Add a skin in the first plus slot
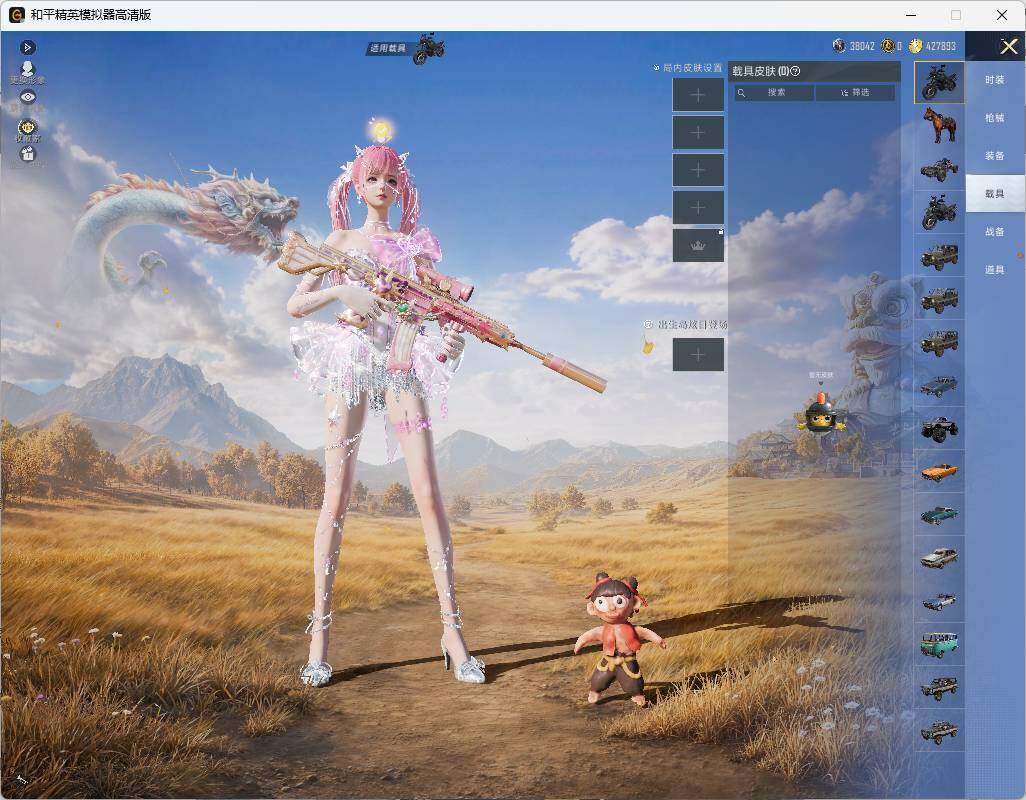 pos(698,95)
